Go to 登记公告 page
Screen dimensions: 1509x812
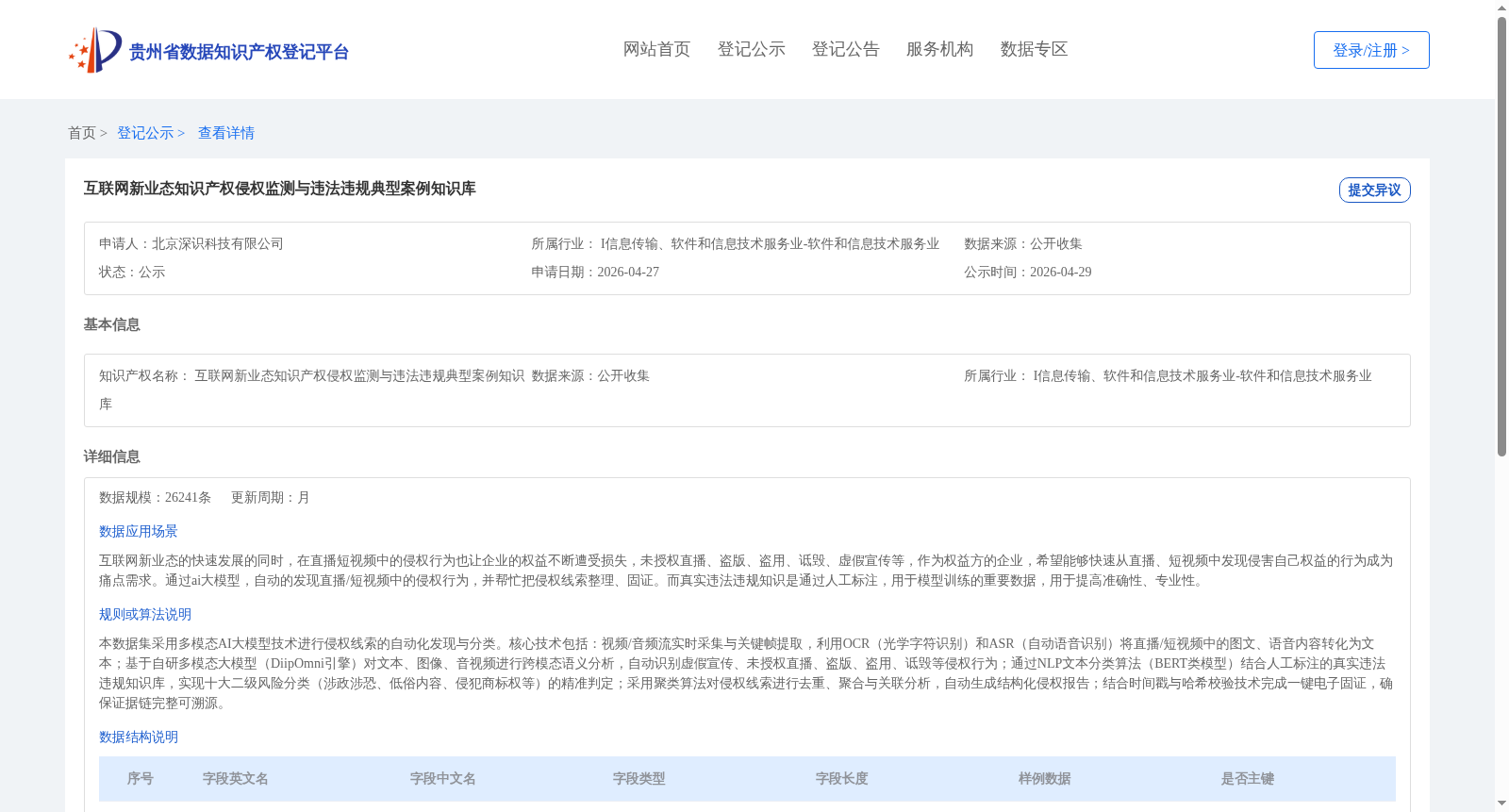pos(846,49)
